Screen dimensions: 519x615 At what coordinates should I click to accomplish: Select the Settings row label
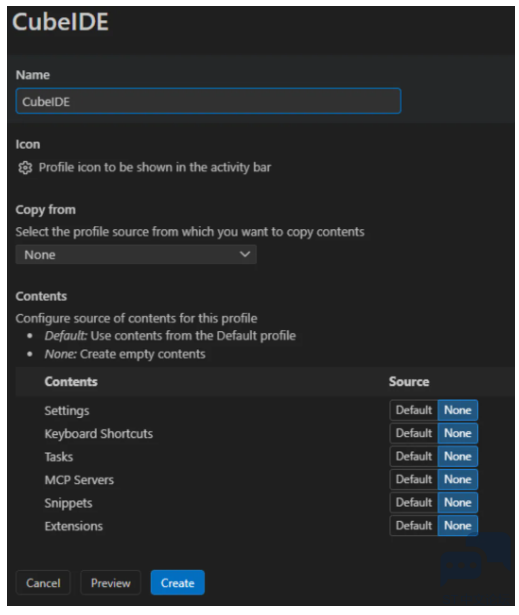pos(67,411)
